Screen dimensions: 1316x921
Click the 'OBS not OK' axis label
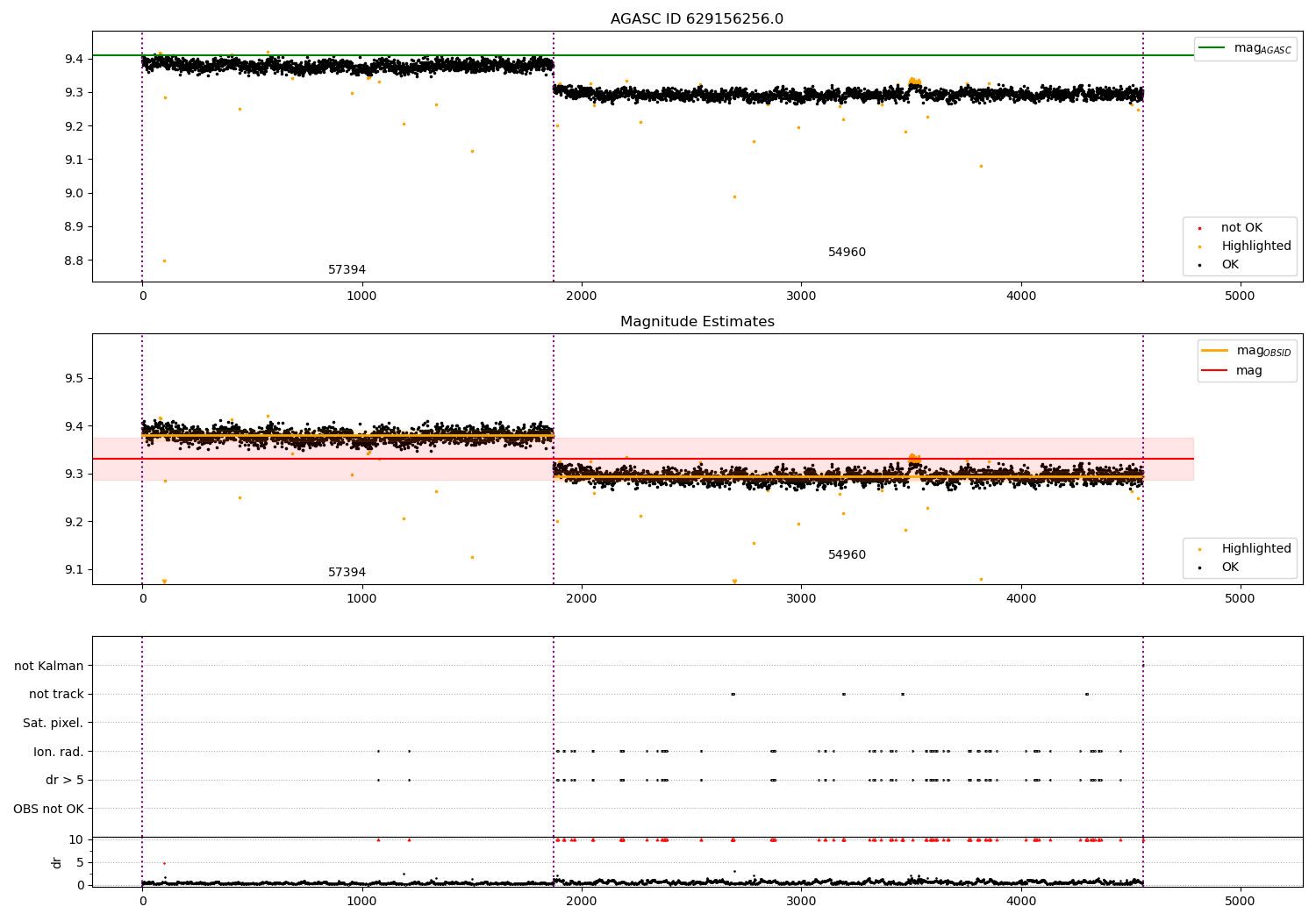[x=48, y=809]
